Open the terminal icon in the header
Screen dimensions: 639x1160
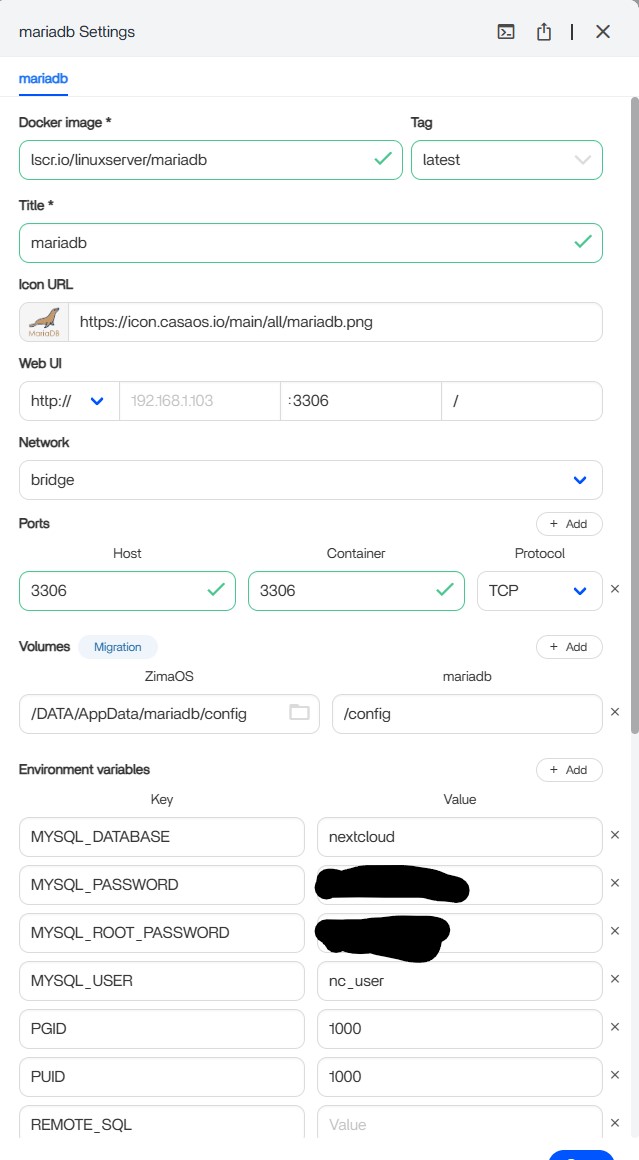coord(507,32)
